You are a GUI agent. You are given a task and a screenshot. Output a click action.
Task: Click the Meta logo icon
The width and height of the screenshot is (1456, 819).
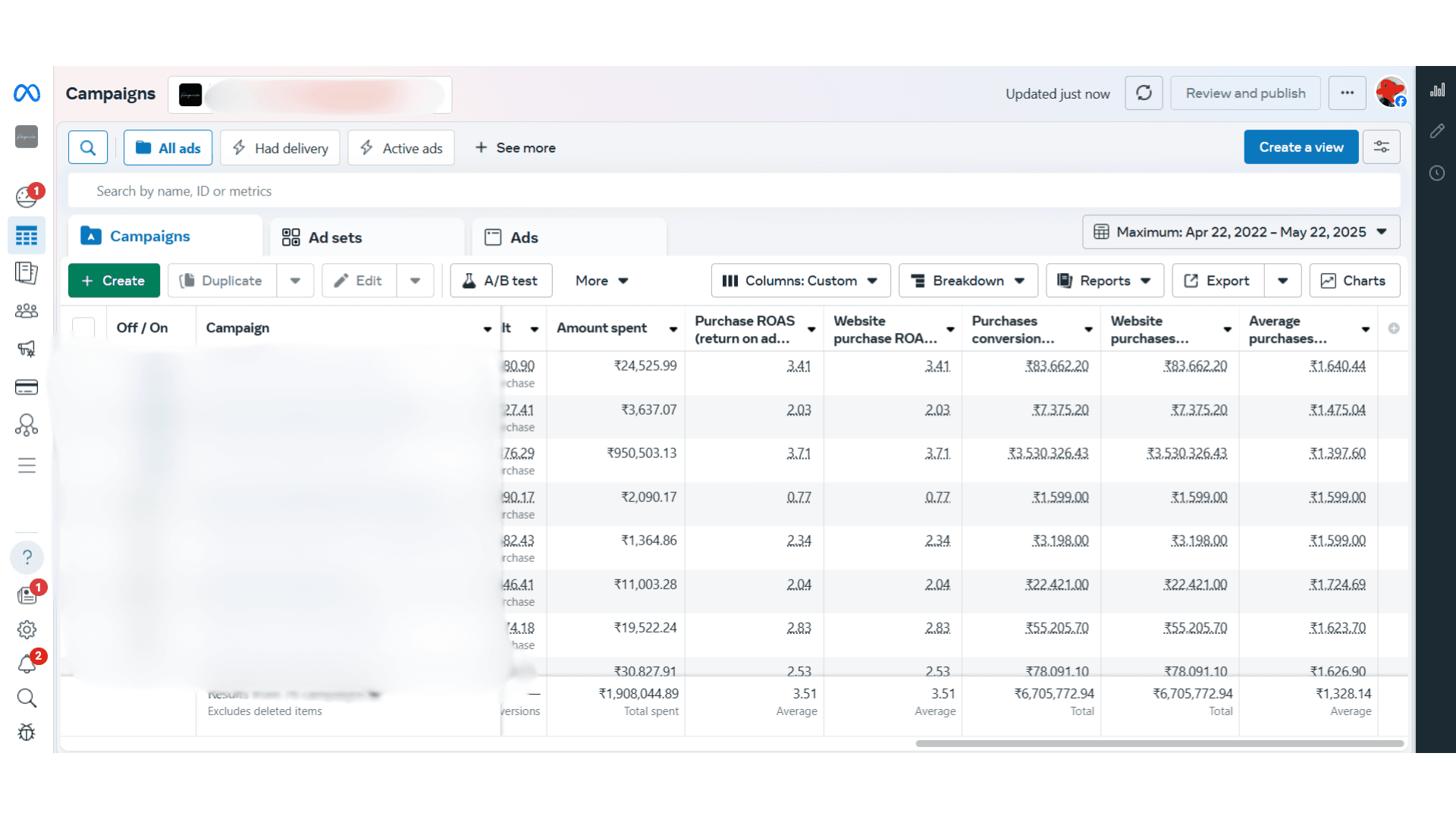click(x=27, y=93)
